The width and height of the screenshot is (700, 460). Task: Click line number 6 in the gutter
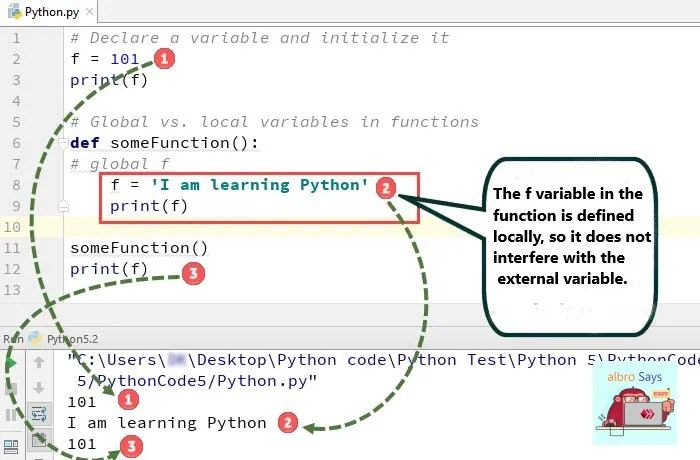click(16, 143)
